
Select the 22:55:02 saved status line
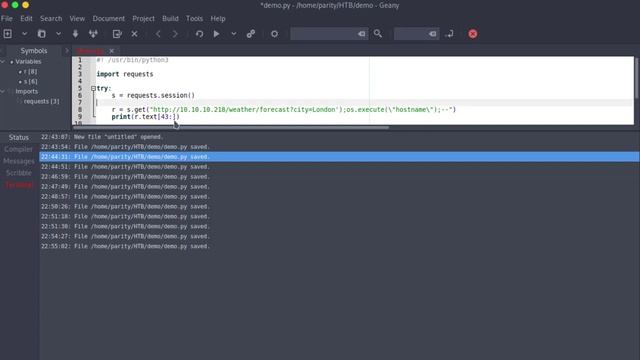tap(339, 246)
